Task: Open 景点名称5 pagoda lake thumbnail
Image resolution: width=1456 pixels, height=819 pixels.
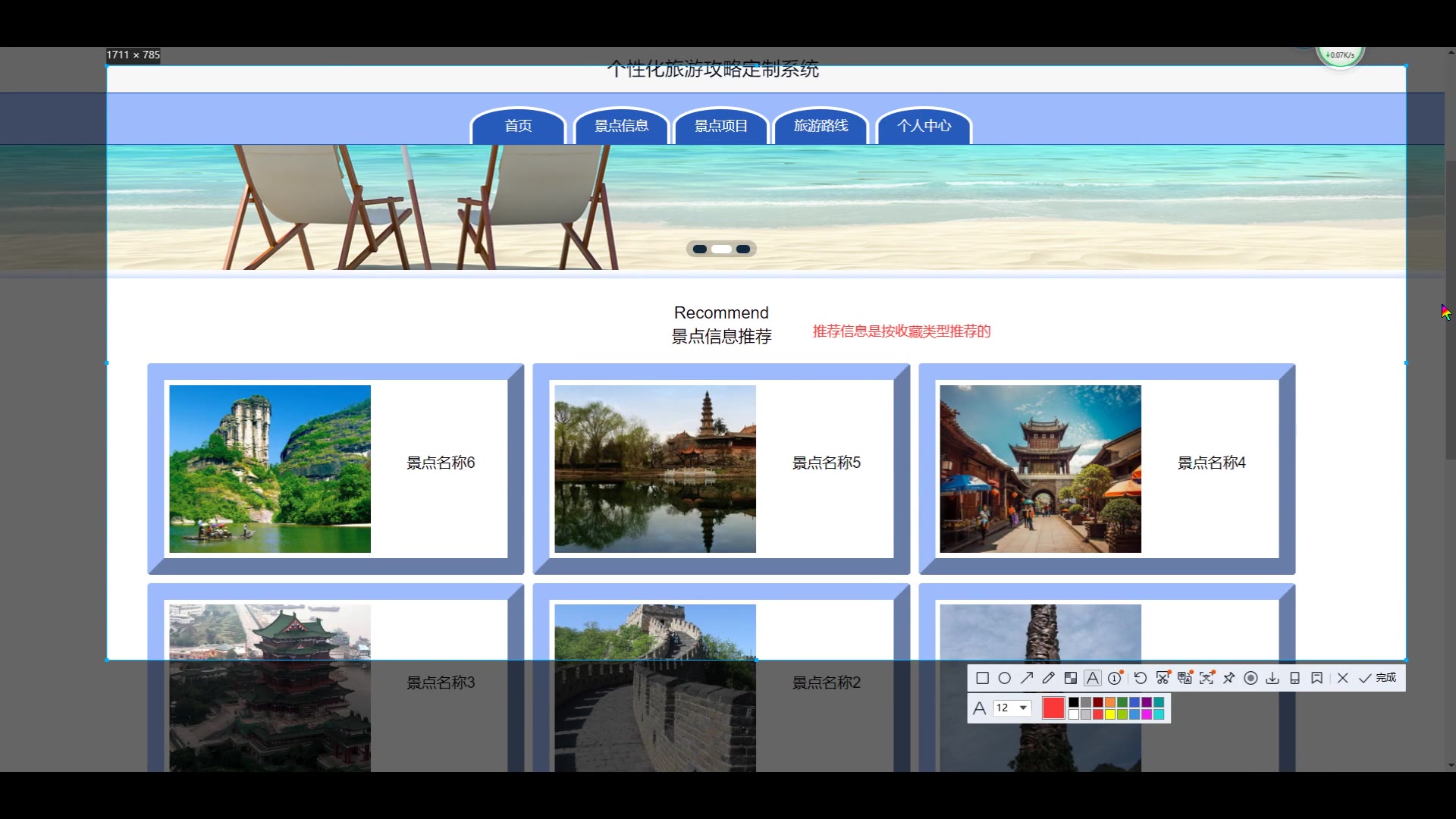Action: point(655,469)
